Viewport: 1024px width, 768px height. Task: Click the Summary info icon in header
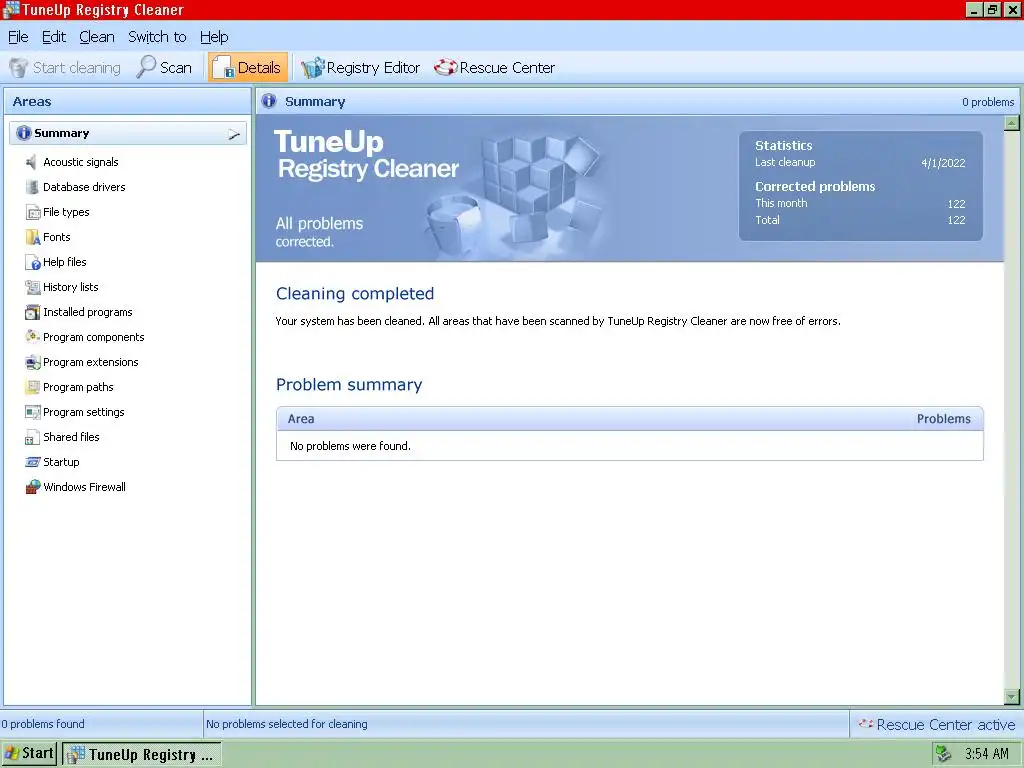(x=269, y=101)
